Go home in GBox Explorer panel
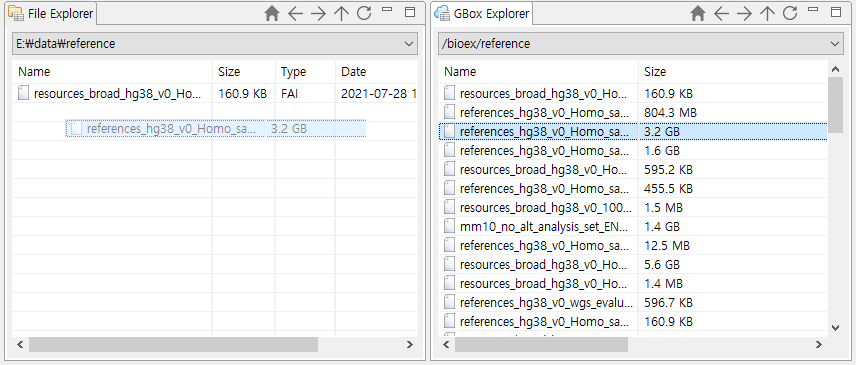 click(698, 14)
